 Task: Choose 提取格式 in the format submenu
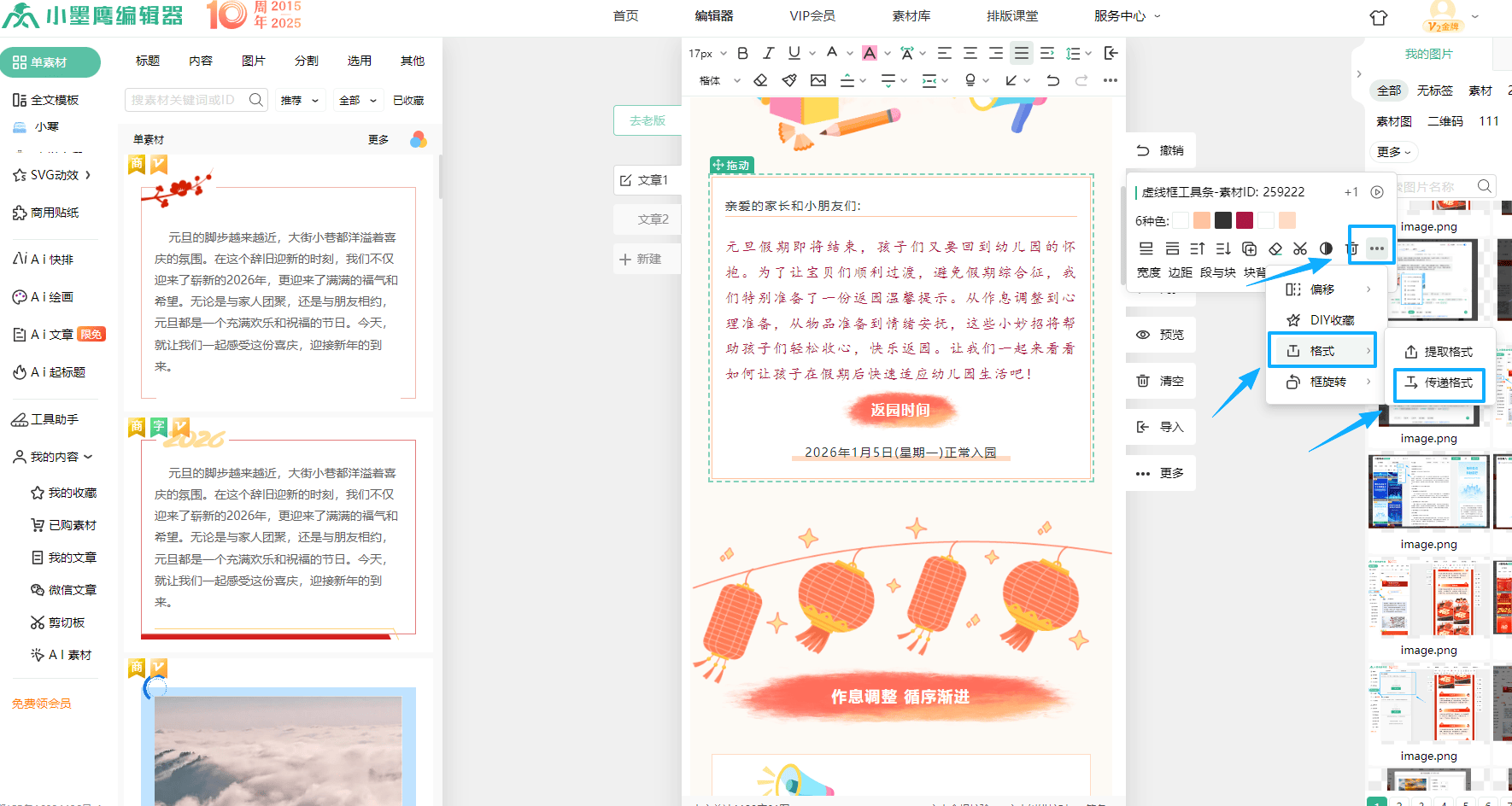click(x=1439, y=352)
